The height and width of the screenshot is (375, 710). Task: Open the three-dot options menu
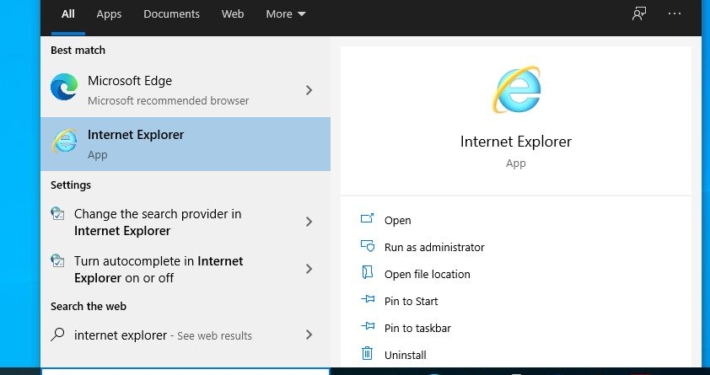[x=674, y=14]
